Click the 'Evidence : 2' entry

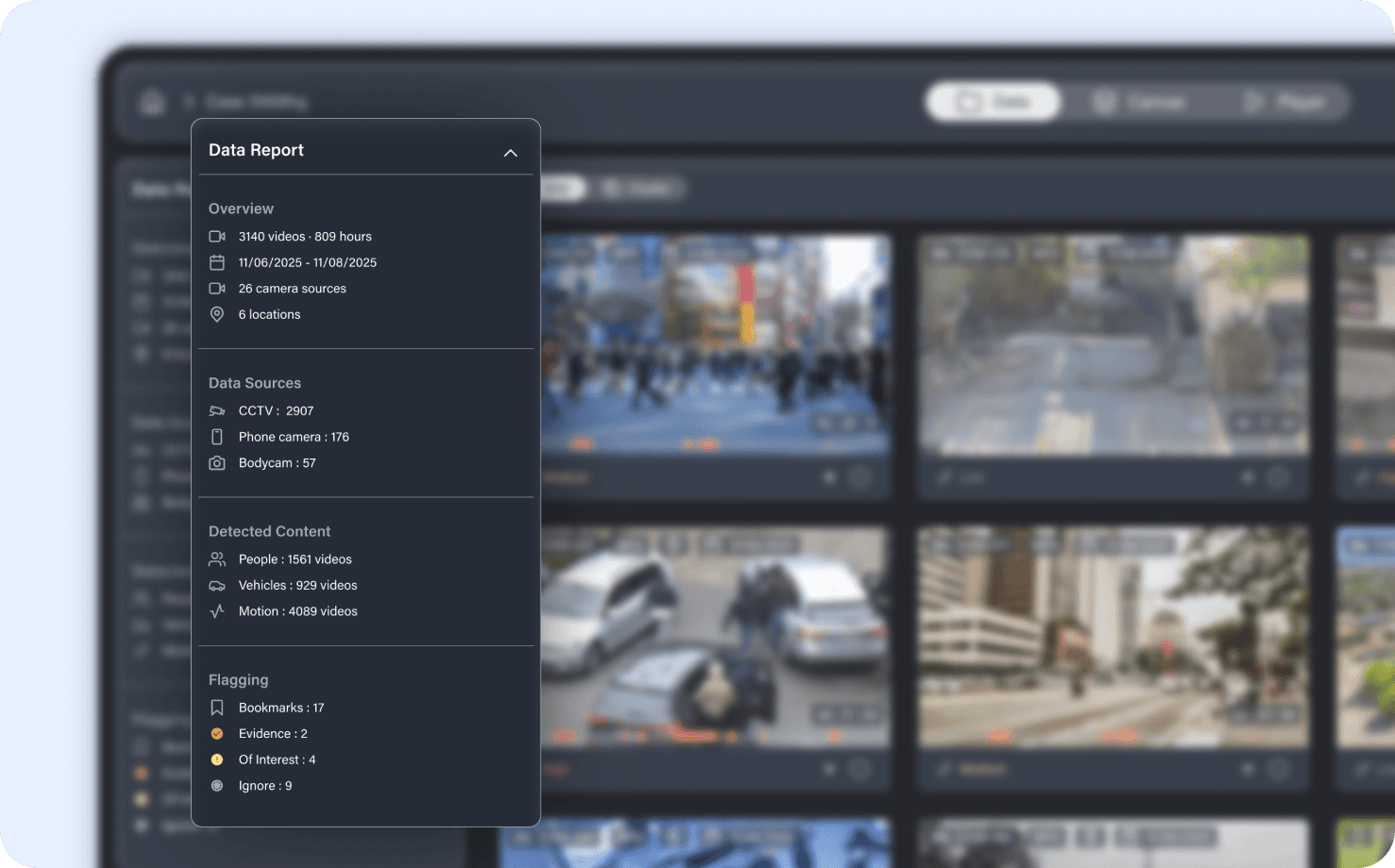(x=273, y=734)
